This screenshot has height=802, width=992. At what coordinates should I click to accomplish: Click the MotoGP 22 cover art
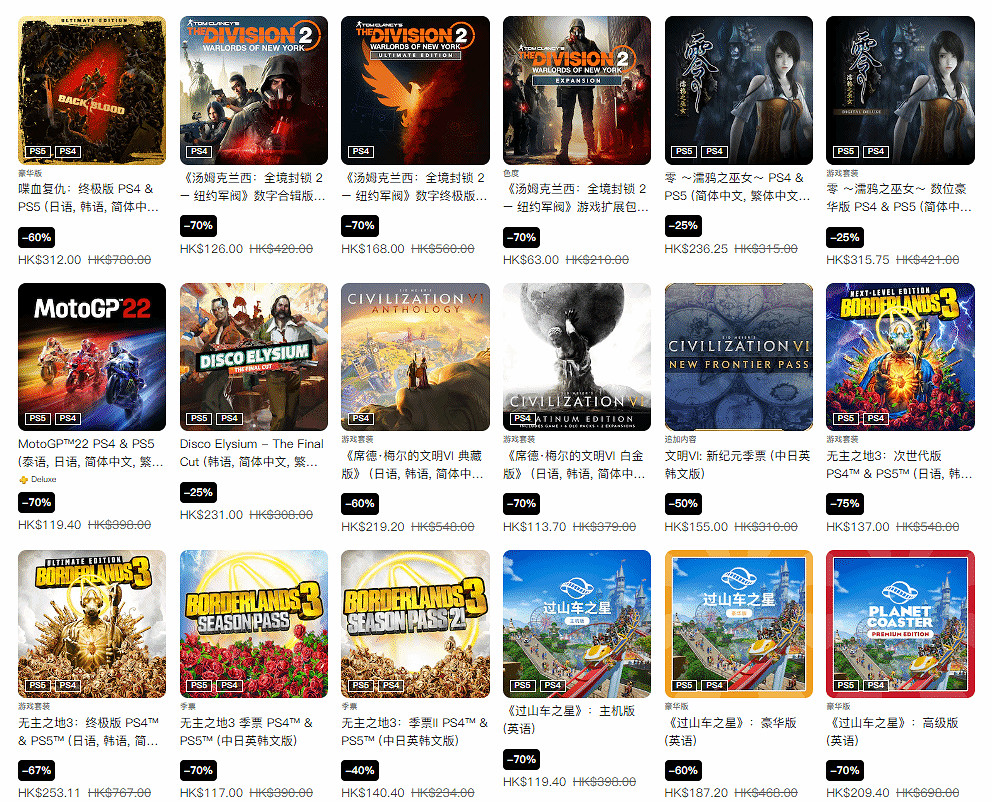(92, 357)
